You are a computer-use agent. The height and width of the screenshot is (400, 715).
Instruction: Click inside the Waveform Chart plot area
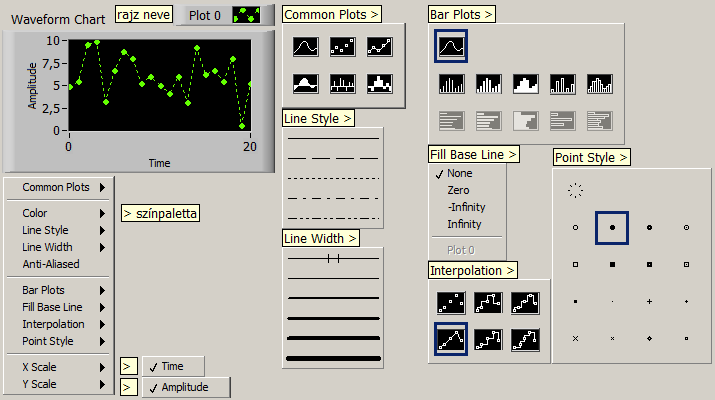pyautogui.click(x=160, y=85)
